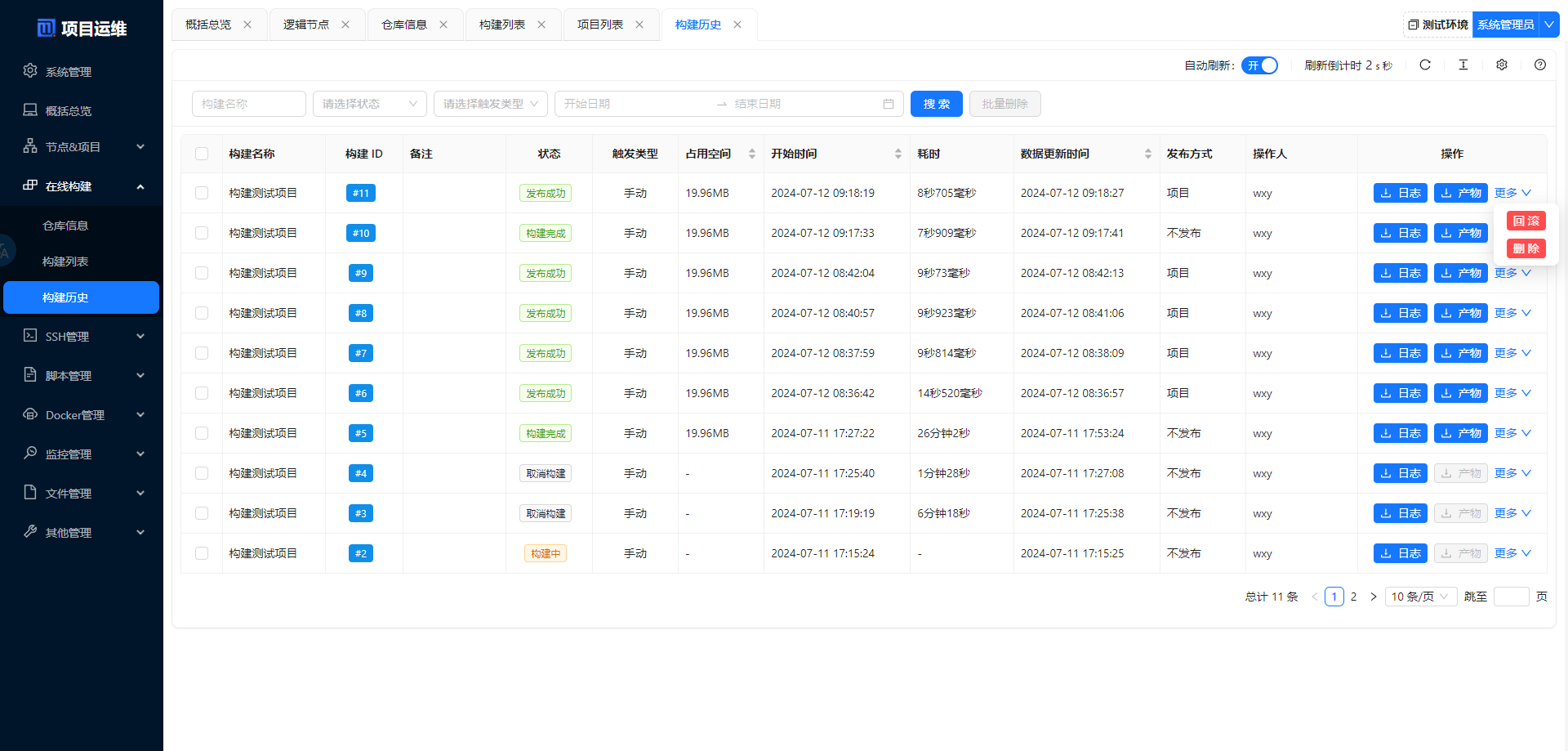Click the column height density icon

[x=1463, y=65]
